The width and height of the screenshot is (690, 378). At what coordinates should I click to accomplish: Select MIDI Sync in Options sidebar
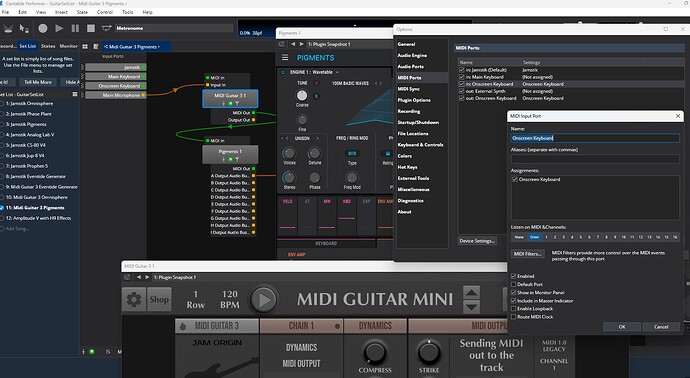pyautogui.click(x=408, y=89)
